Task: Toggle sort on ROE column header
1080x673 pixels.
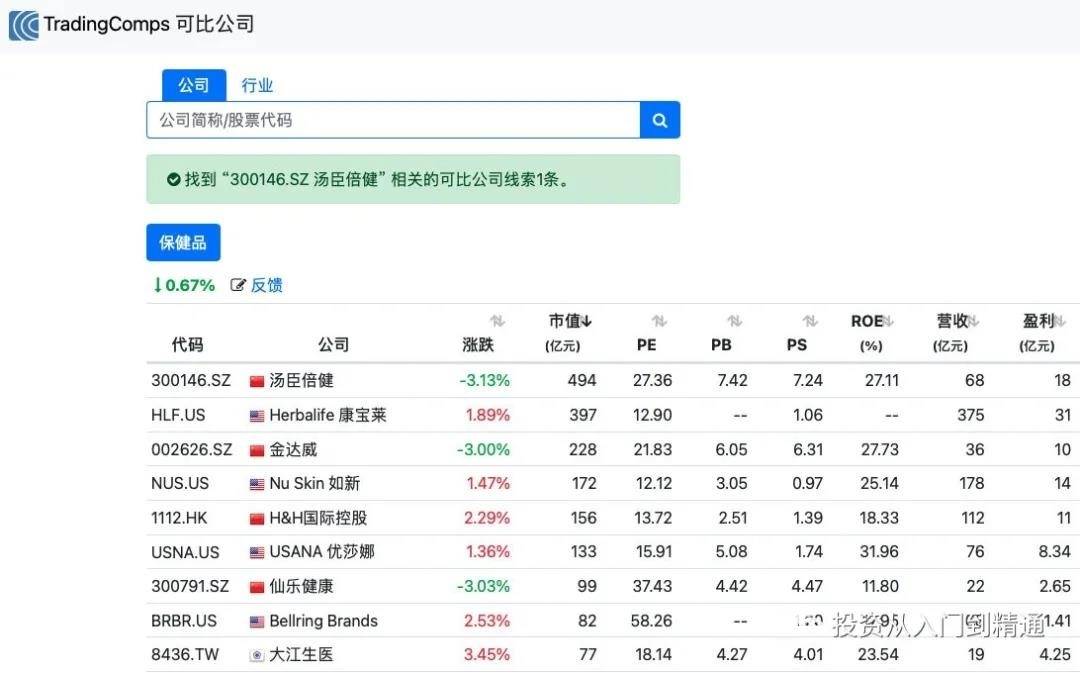Action: click(x=871, y=321)
